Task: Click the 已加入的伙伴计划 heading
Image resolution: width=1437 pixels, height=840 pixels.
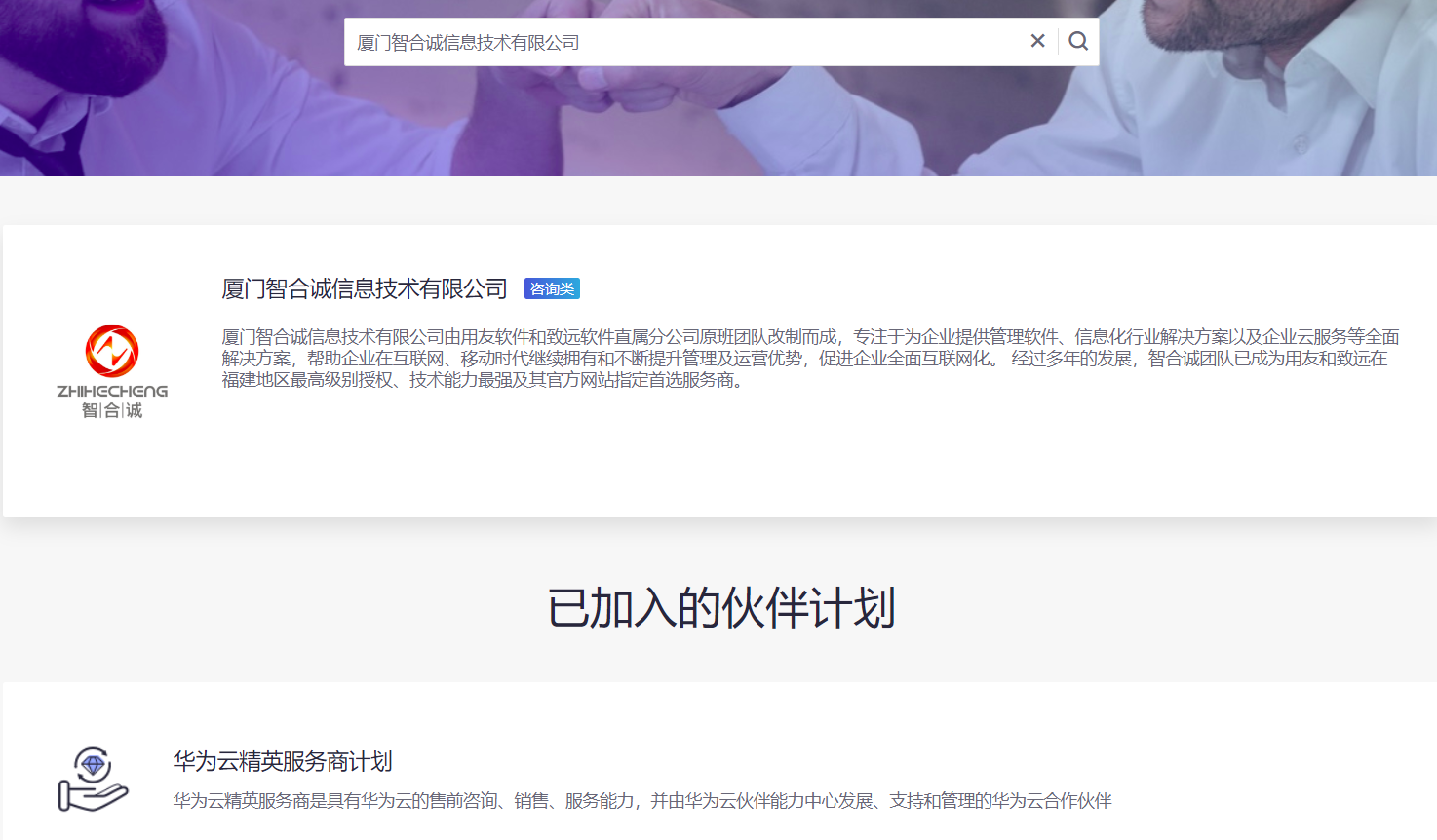Action: point(720,608)
